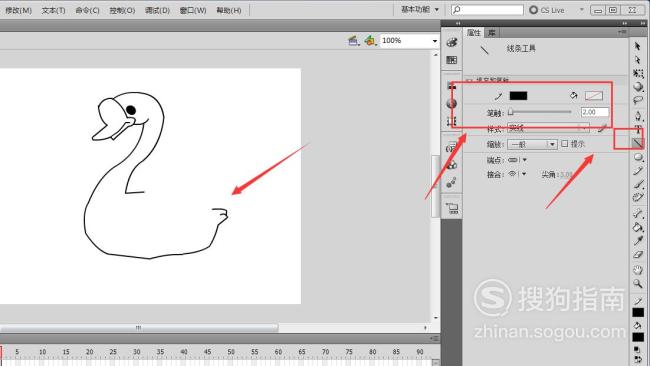Pick the Text tool
Viewport: 650px width, 366px height.
click(x=638, y=129)
